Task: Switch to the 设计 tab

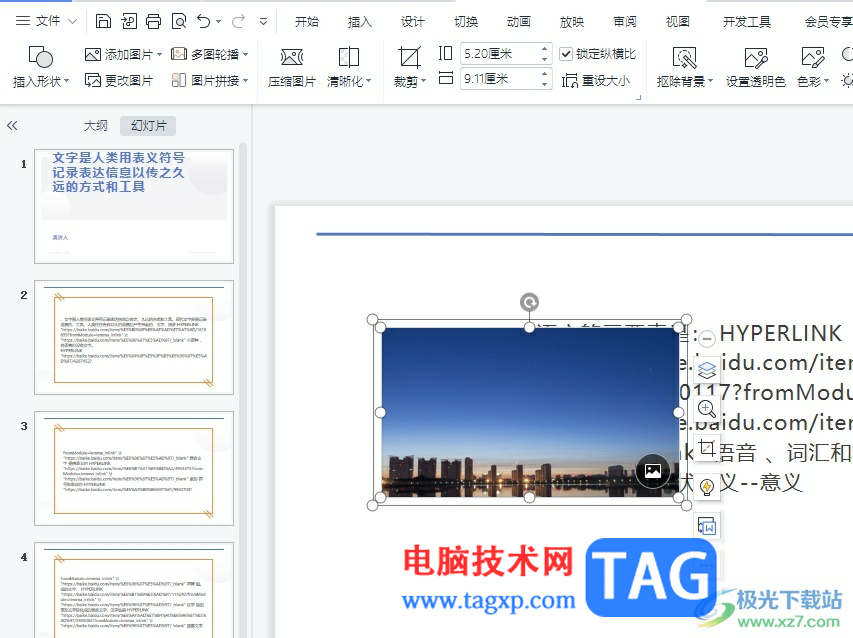Action: pos(413,22)
